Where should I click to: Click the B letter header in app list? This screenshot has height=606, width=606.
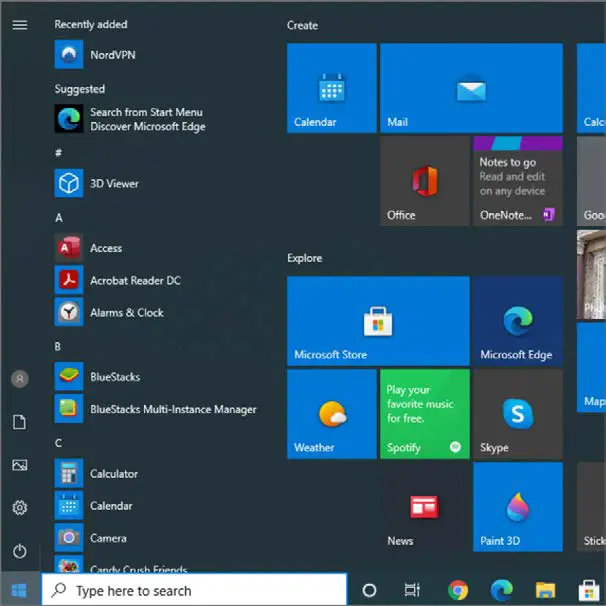coord(58,346)
